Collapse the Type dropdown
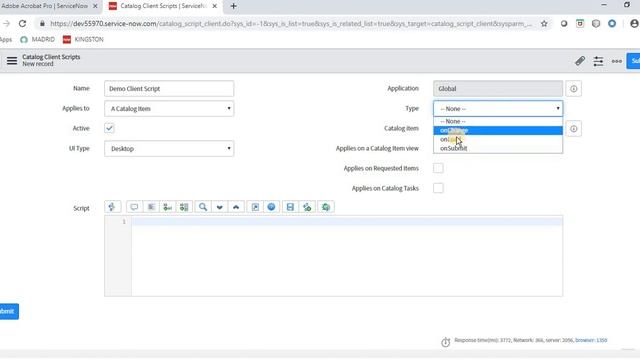This screenshot has width=640, height=360. [498, 109]
